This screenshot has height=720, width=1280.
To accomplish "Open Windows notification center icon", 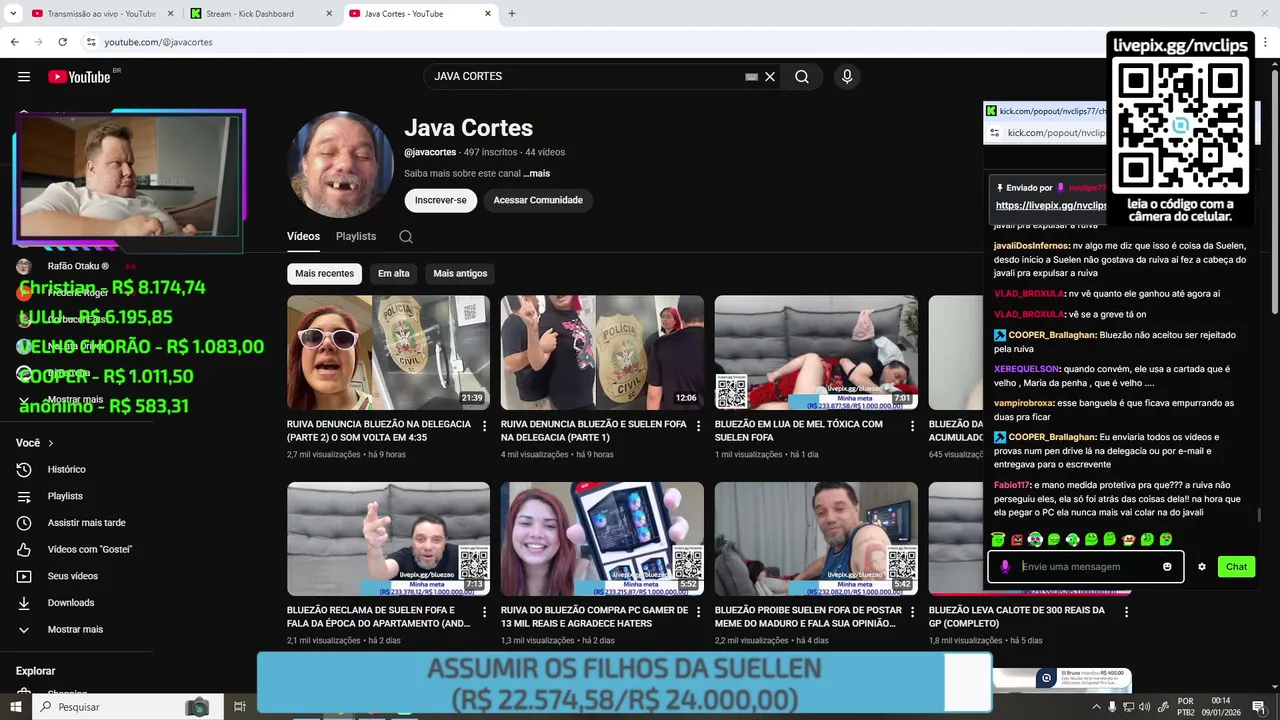I will pyautogui.click(x=1262, y=707).
